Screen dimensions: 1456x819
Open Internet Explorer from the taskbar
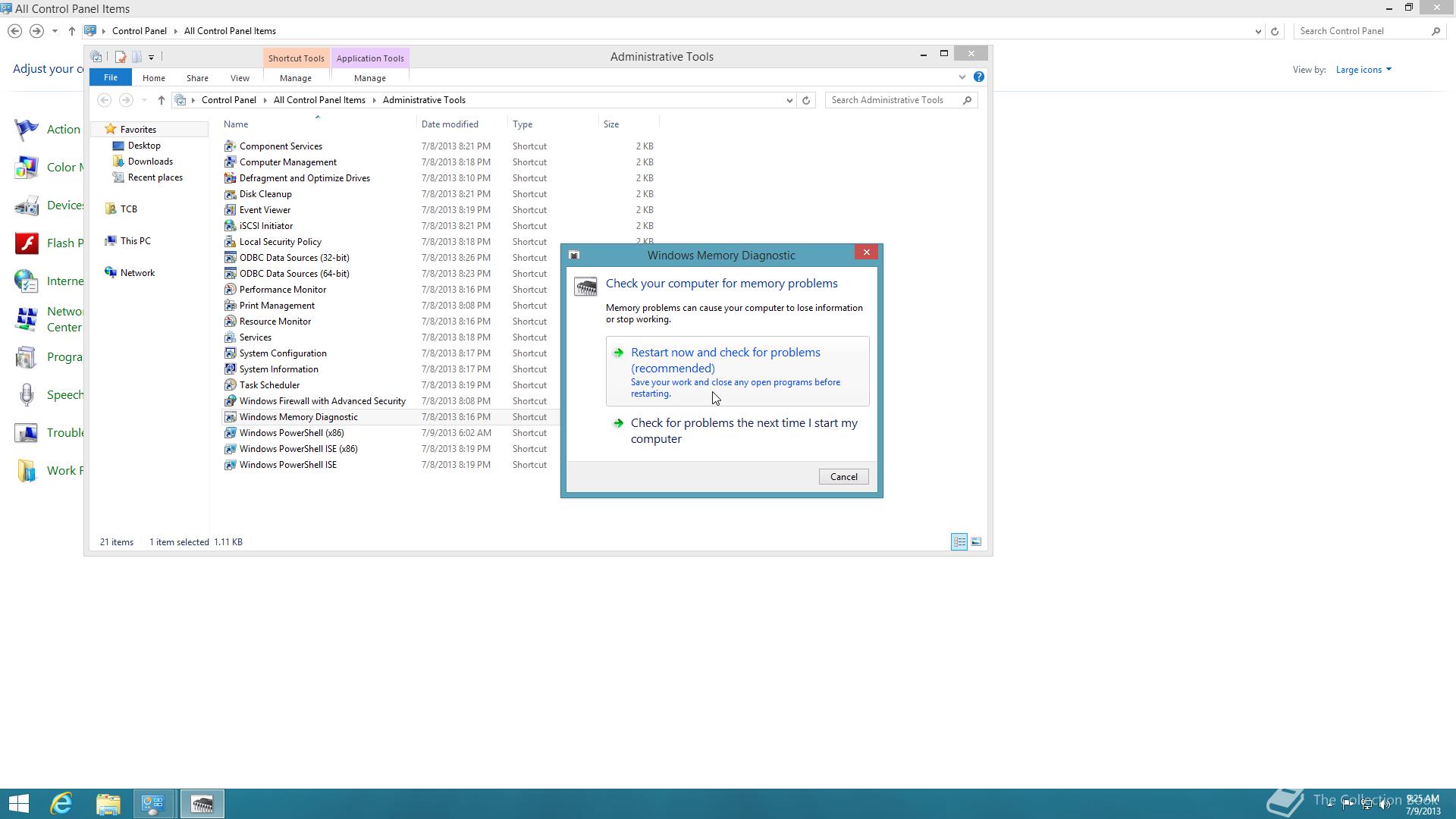[61, 804]
